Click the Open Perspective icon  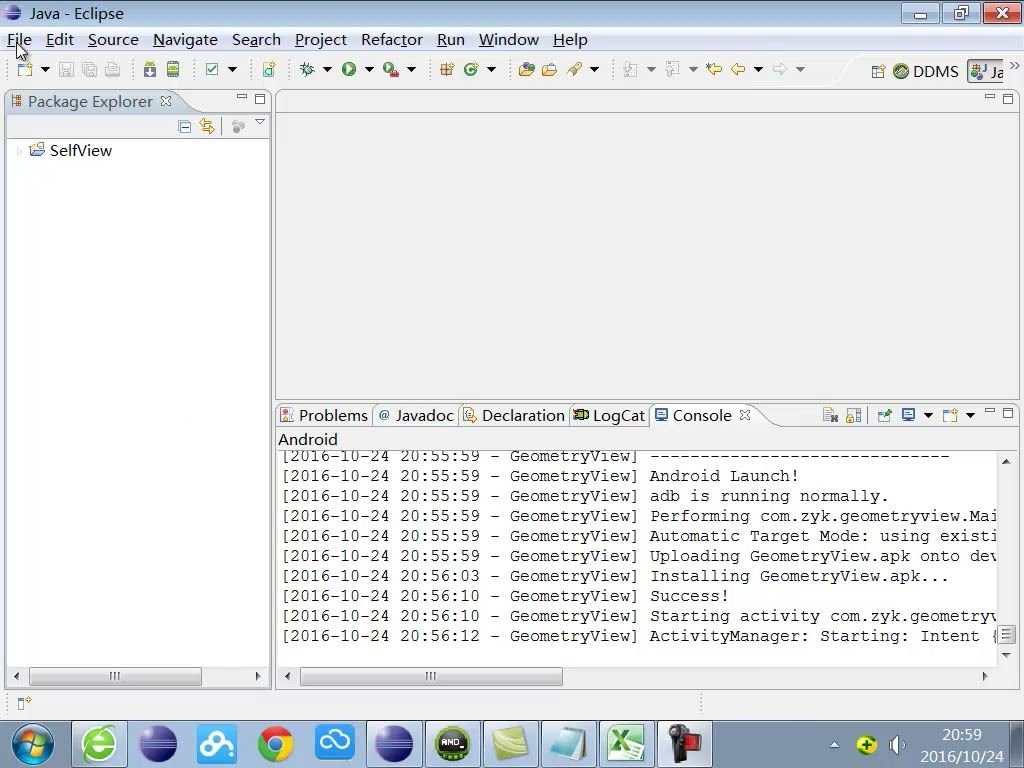878,71
